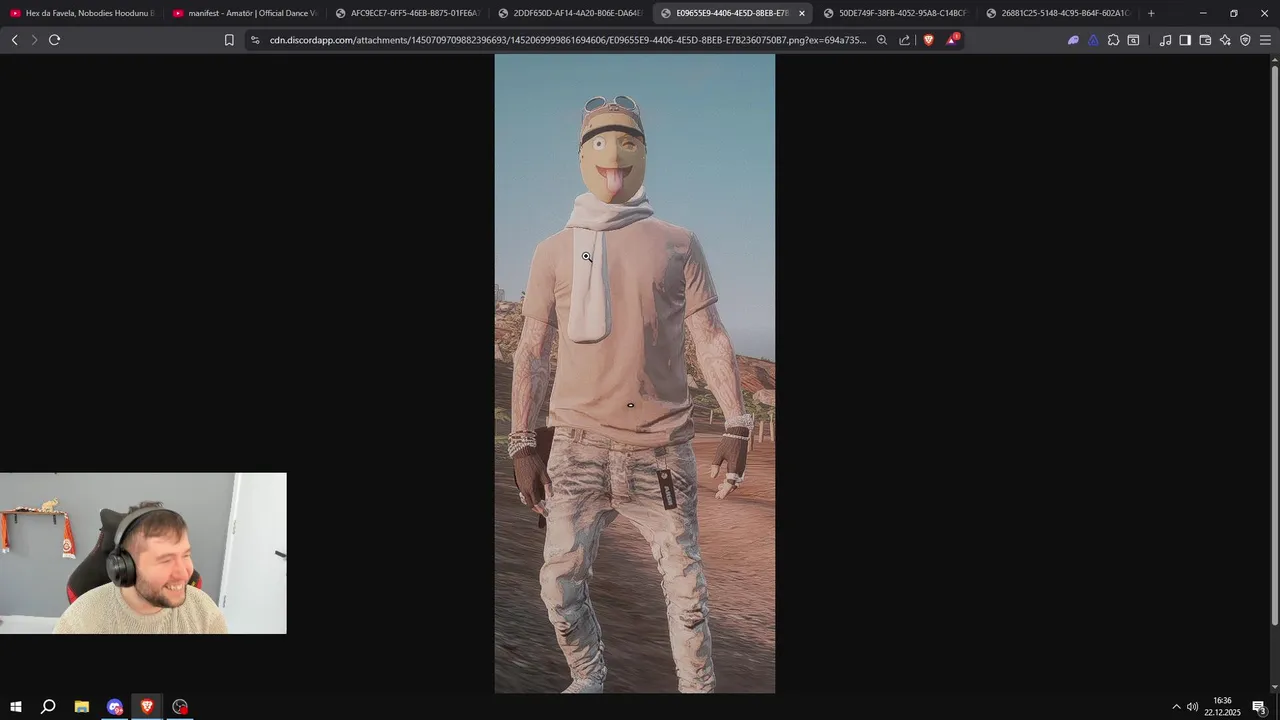The height and width of the screenshot is (720, 1280).
Task: Open the purple leaf extension
Action: [x=1073, y=40]
